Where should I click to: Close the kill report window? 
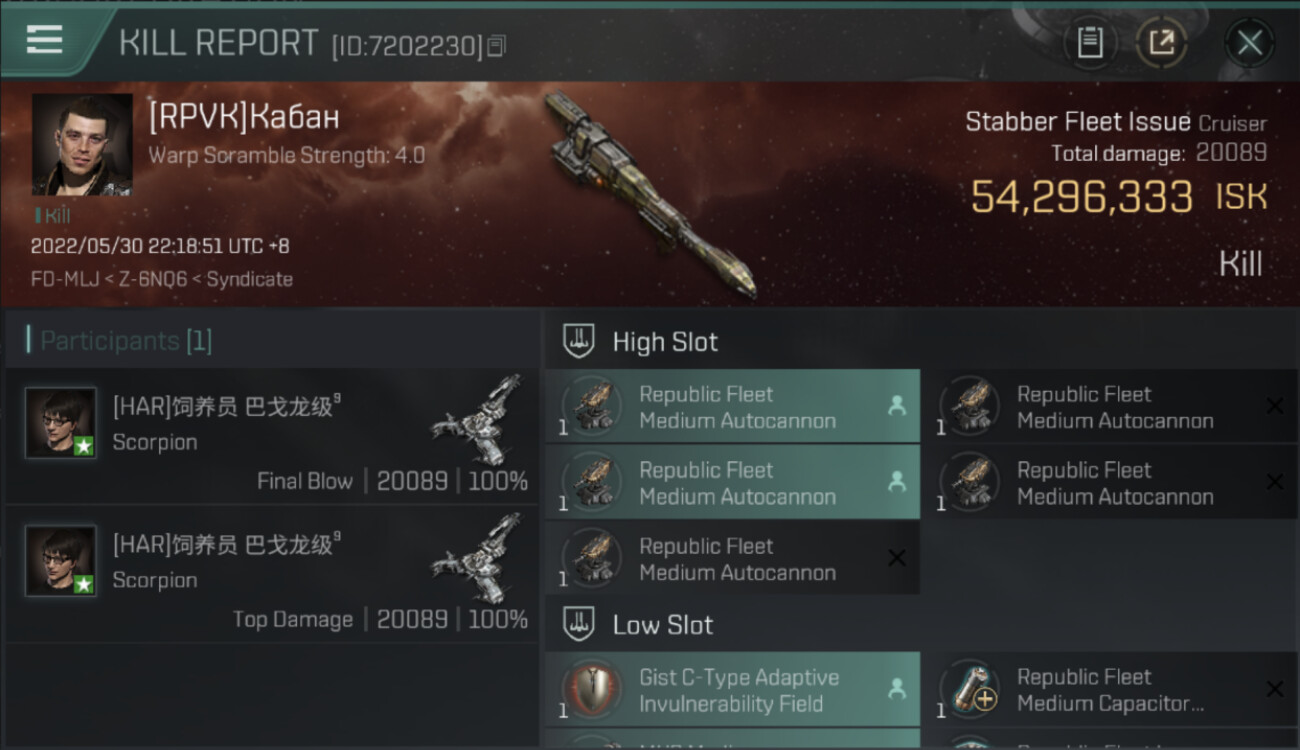click(1249, 43)
